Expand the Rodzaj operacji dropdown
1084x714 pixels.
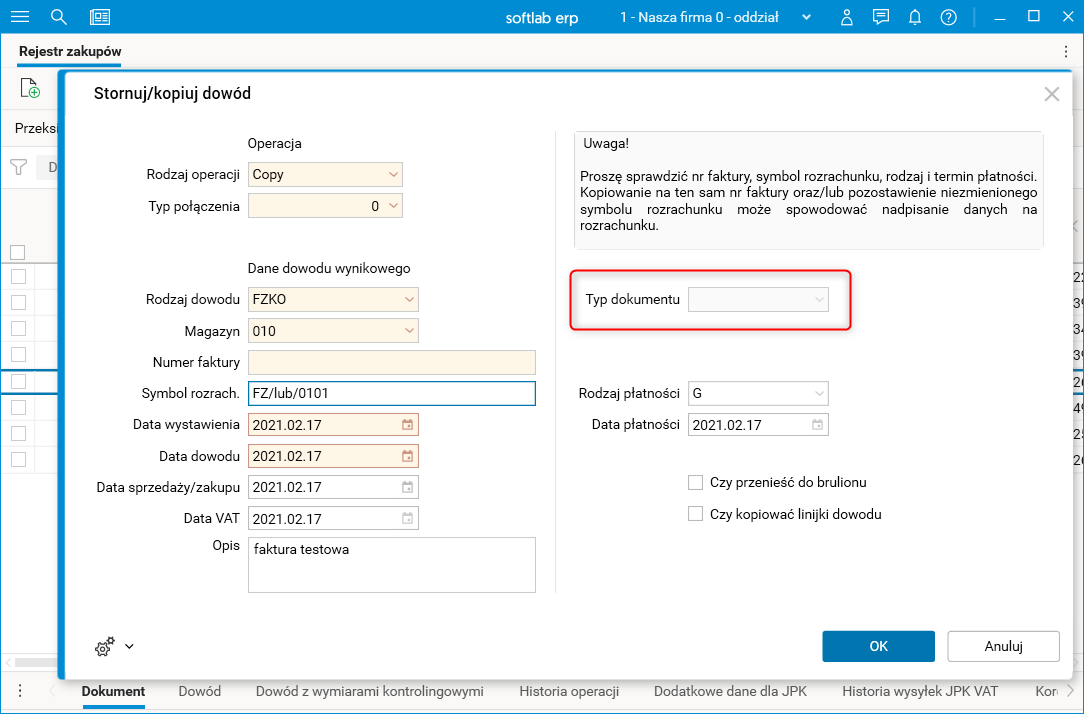pyautogui.click(x=392, y=174)
